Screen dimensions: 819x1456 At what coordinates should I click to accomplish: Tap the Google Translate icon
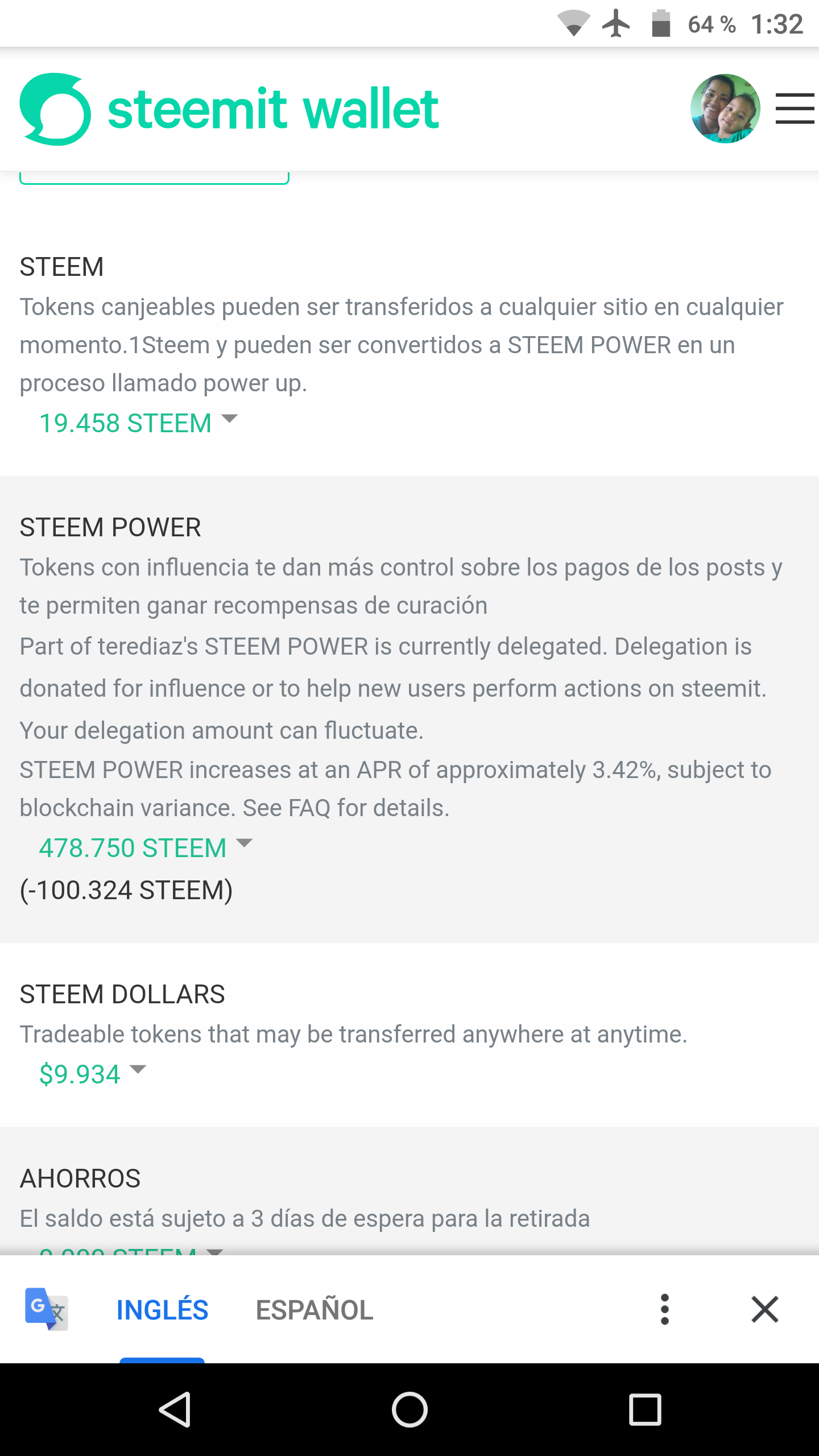point(47,1309)
